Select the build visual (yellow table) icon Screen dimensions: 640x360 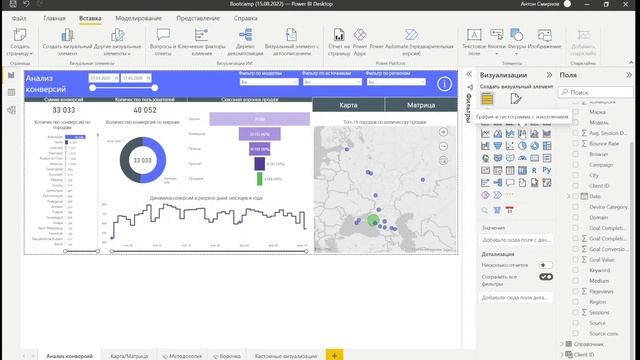pos(487,99)
